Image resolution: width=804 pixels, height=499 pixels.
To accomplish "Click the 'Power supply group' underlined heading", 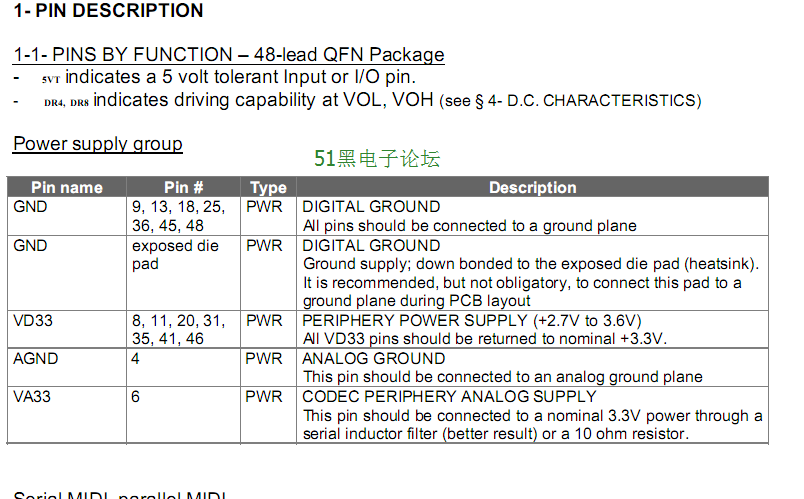I will 98,144.
